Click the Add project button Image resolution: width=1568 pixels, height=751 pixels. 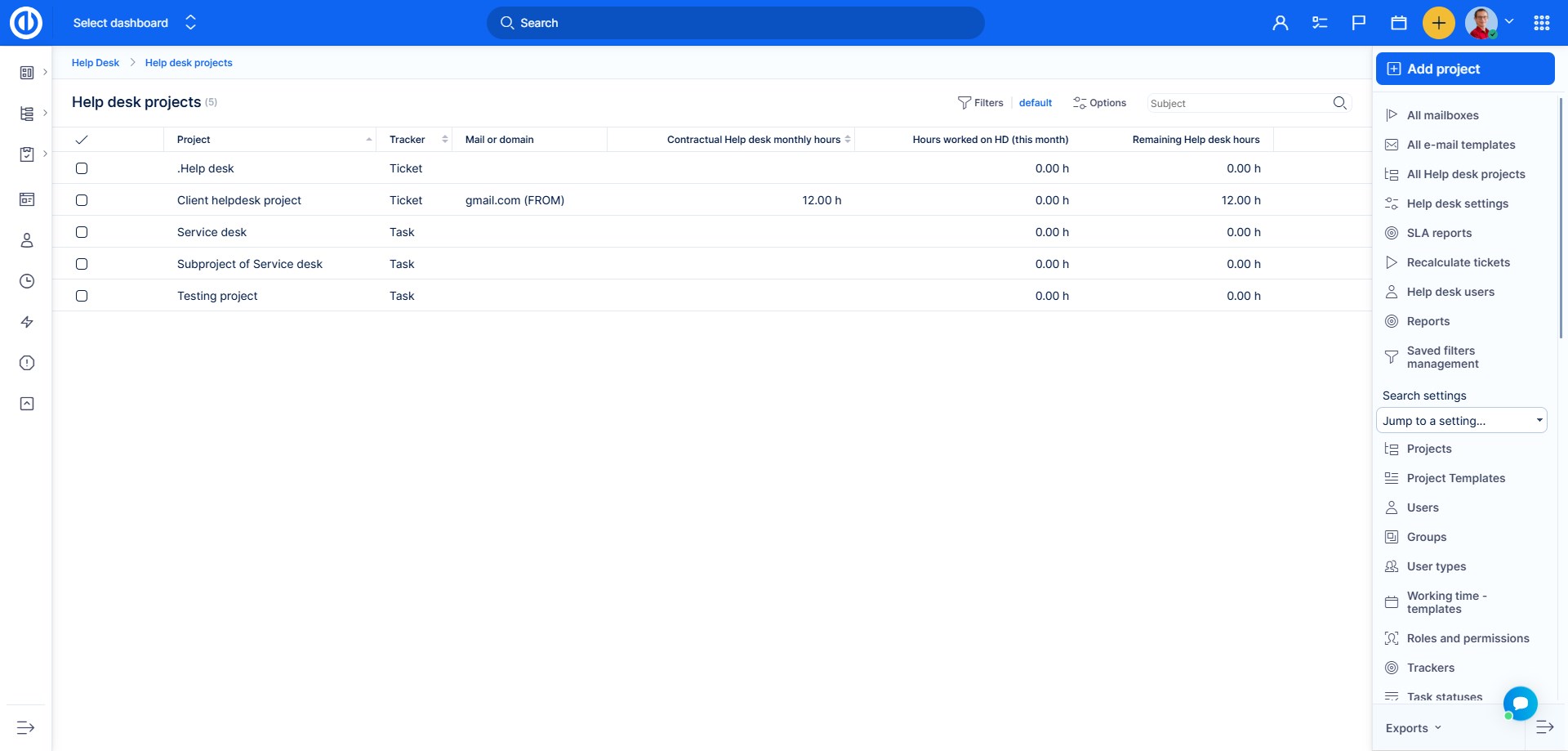click(1464, 69)
